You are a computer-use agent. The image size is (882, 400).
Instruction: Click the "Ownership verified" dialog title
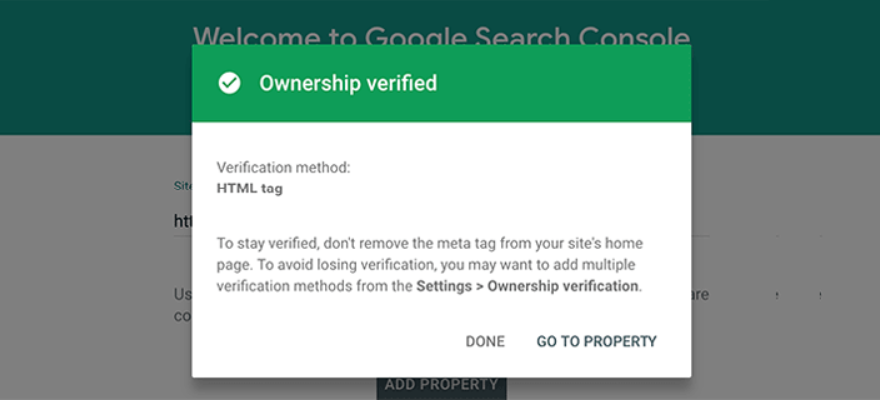click(348, 83)
